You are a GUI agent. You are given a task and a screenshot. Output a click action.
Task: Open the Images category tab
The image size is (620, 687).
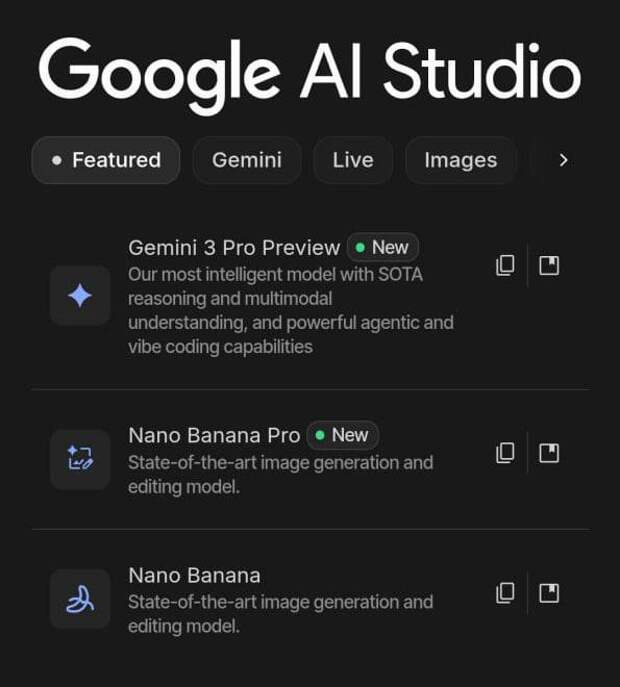[460, 160]
